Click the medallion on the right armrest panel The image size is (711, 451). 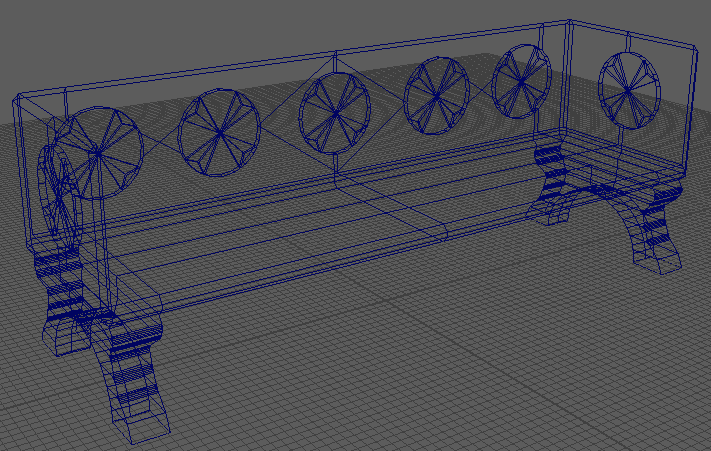click(627, 89)
